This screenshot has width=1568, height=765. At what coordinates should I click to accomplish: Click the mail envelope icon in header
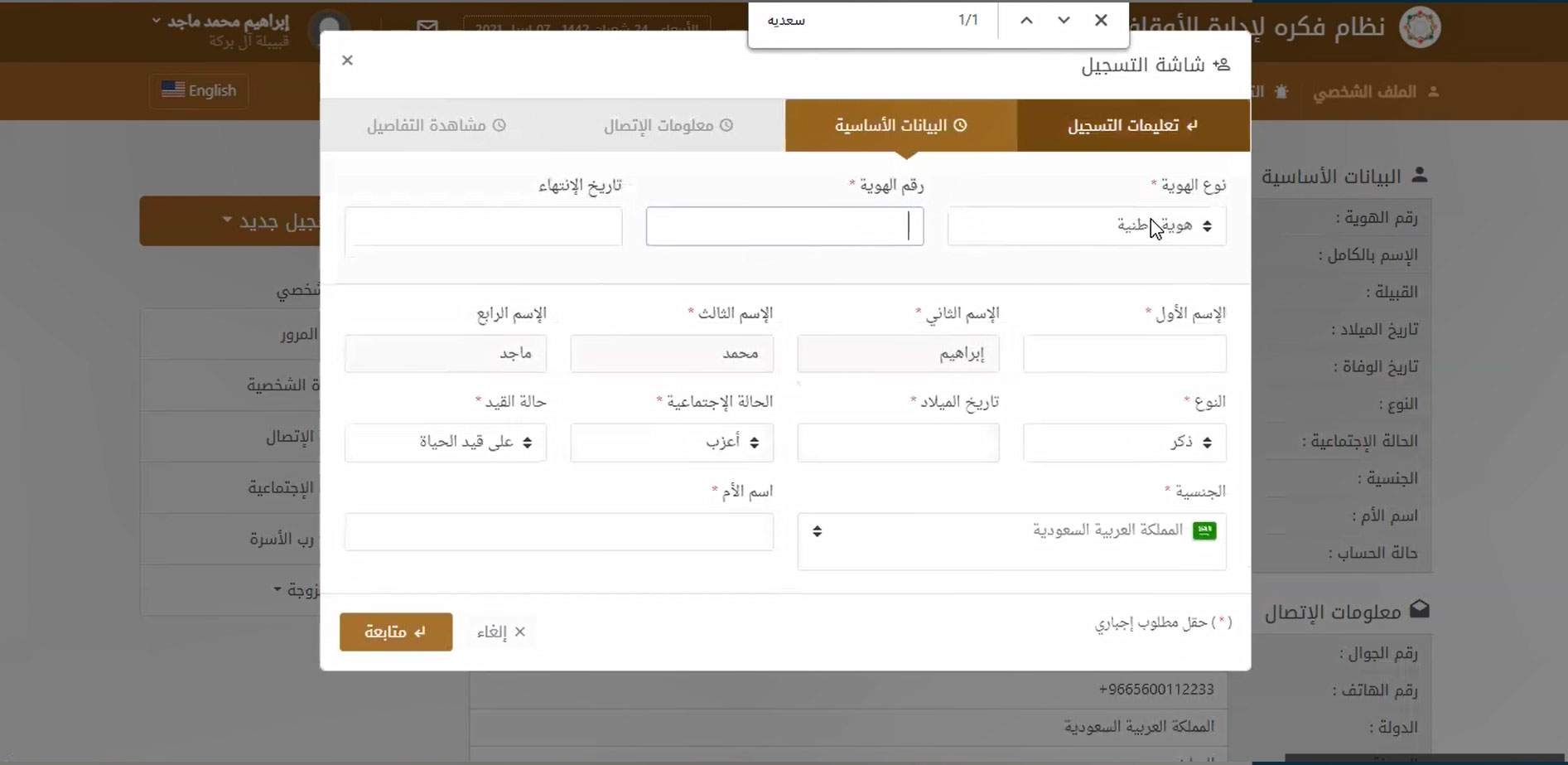click(427, 27)
